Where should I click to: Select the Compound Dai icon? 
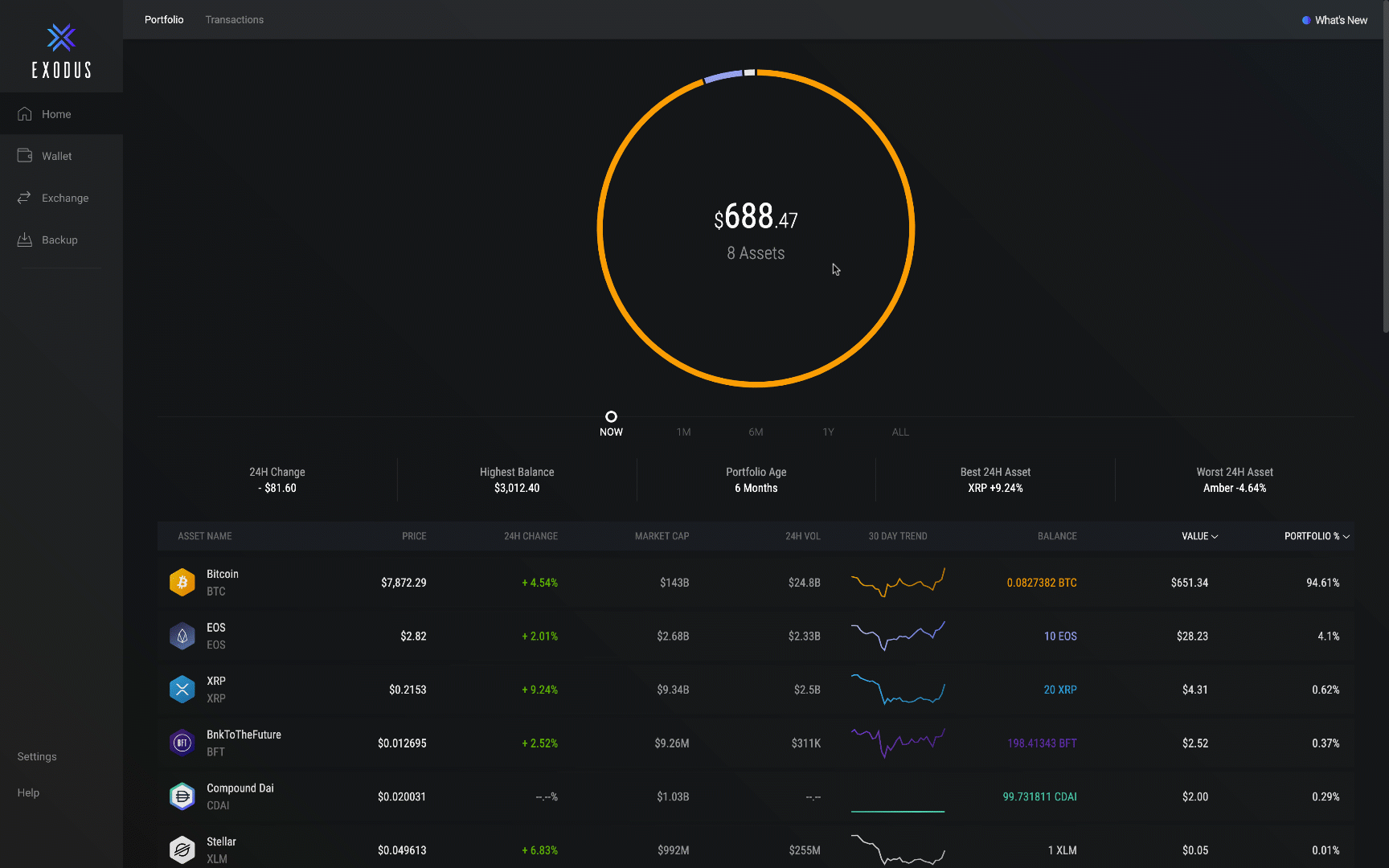[x=182, y=796]
